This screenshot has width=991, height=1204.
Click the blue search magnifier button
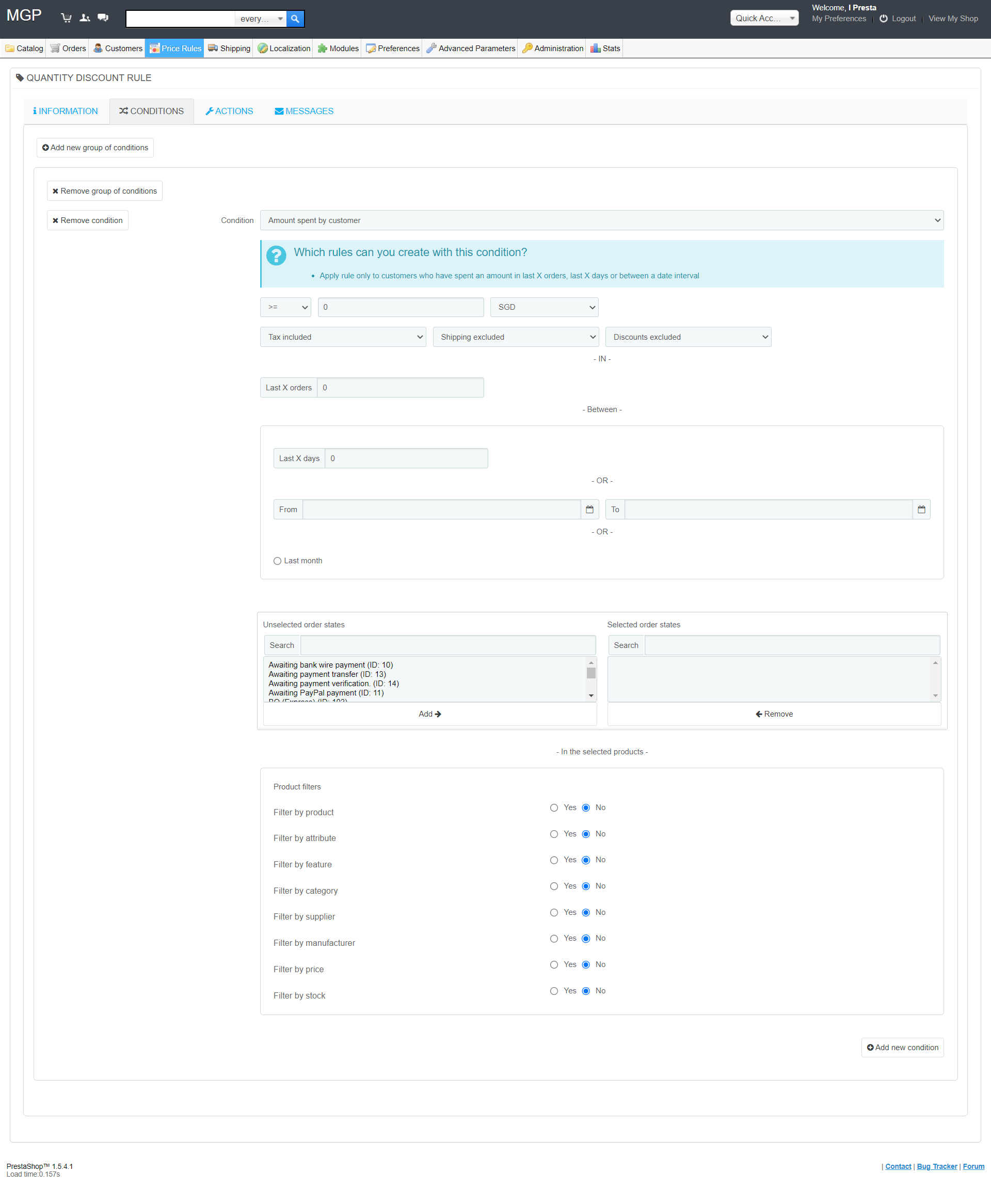click(295, 19)
